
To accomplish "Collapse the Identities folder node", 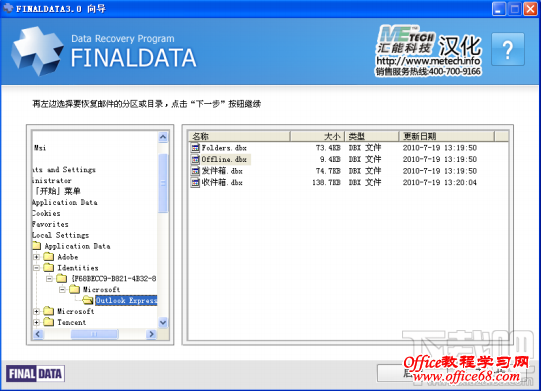I will coord(36,268).
